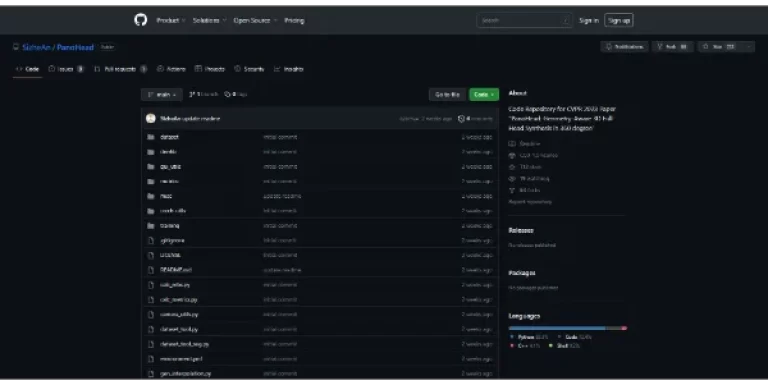The image size is (768, 385).
Task: Focus the GitHub search field
Action: 524,21
